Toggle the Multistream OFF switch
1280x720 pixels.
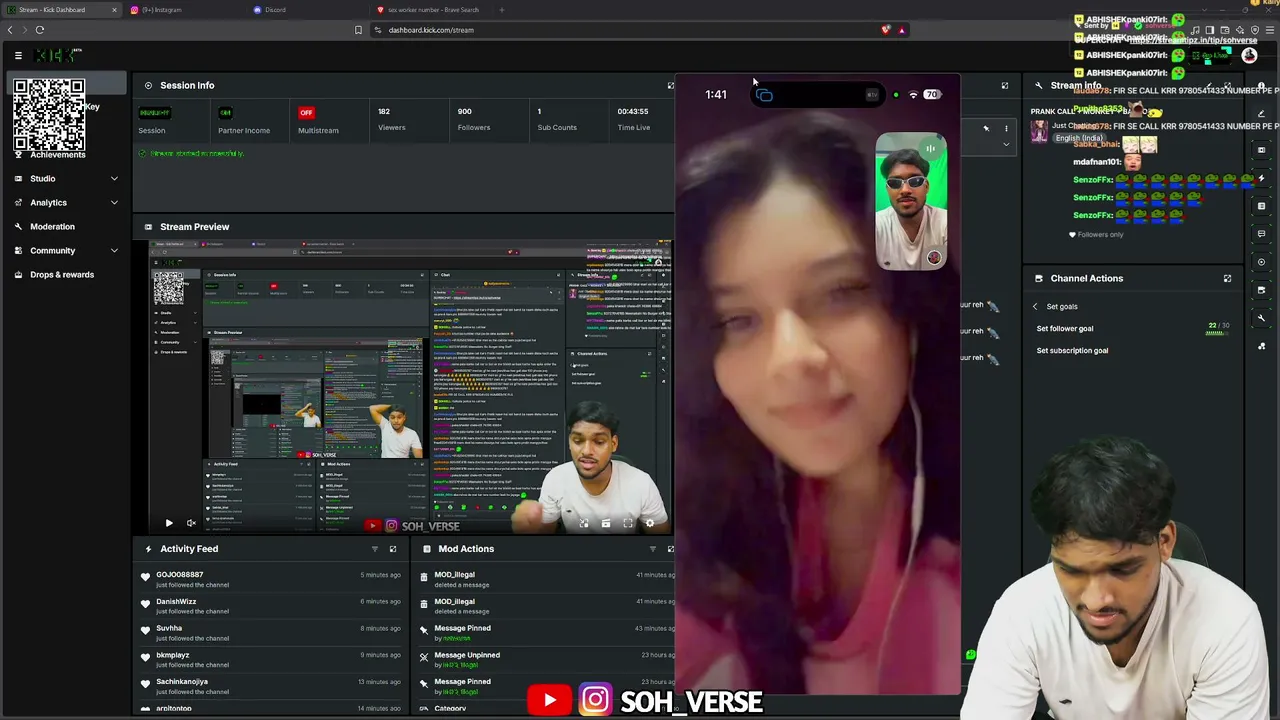click(x=306, y=113)
